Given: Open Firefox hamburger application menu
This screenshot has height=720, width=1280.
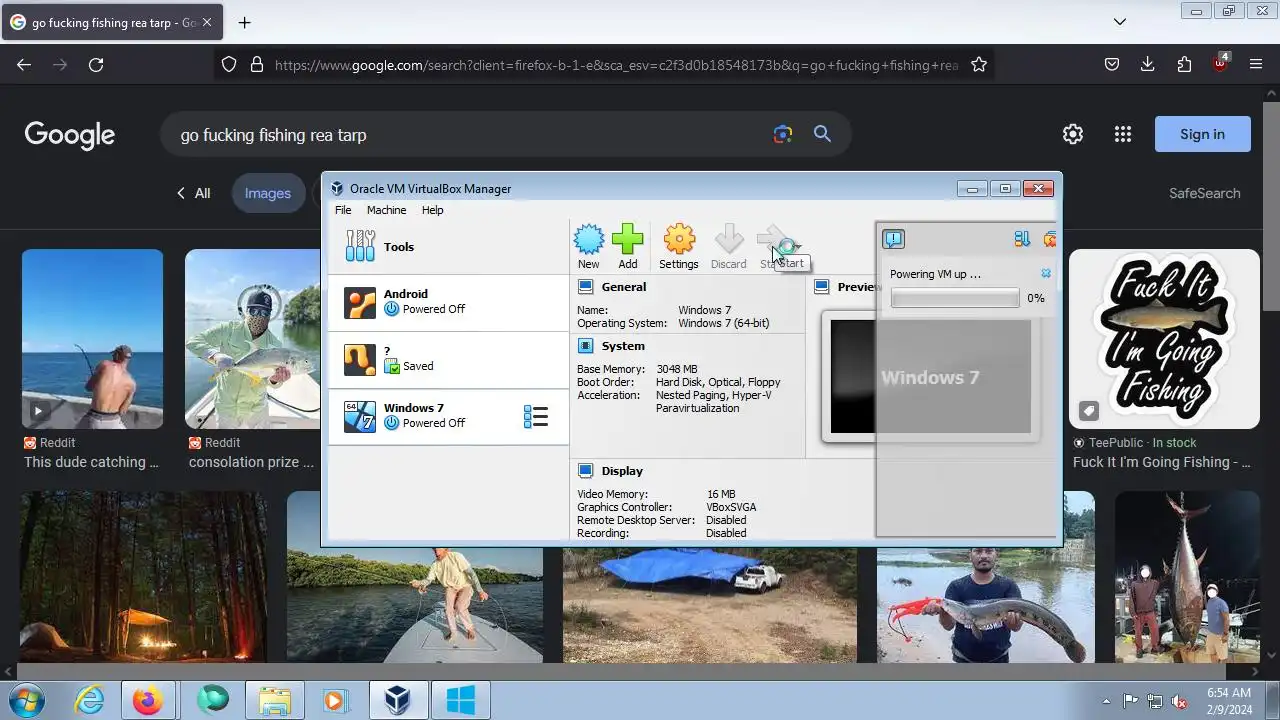Looking at the screenshot, I should coord(1256,64).
